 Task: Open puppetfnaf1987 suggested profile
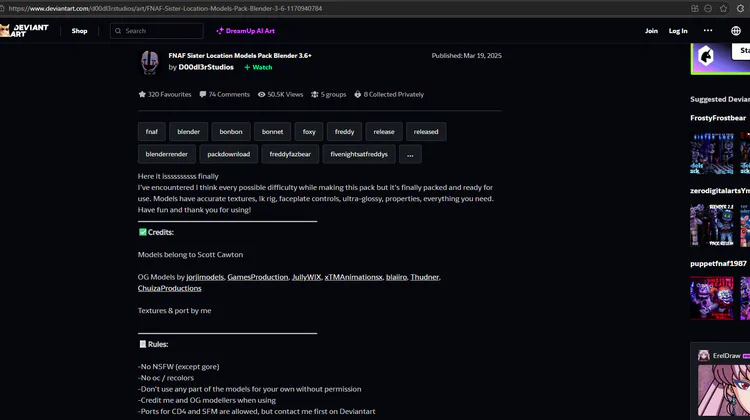click(718, 264)
